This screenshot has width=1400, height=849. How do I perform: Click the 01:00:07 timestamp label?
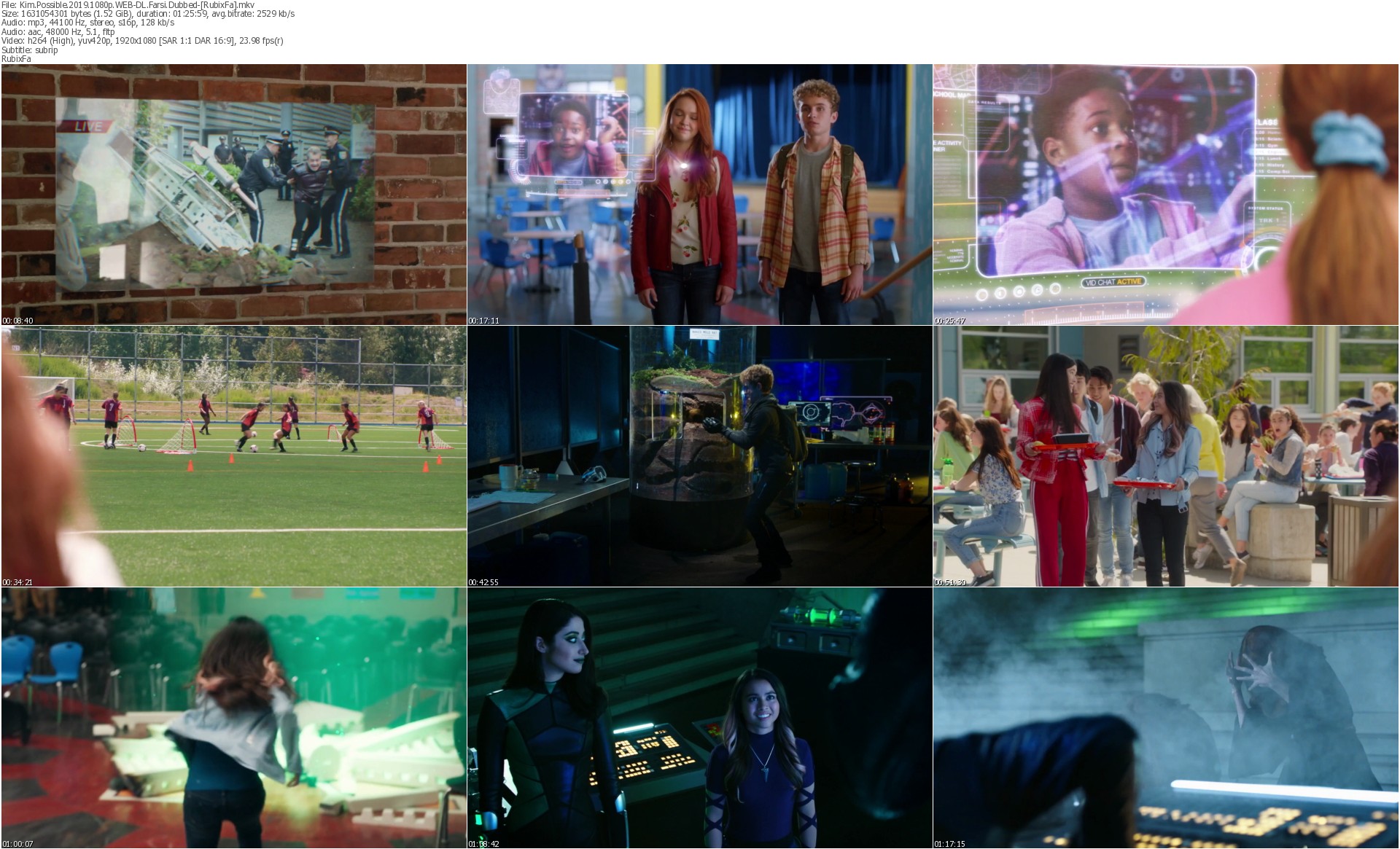17,844
